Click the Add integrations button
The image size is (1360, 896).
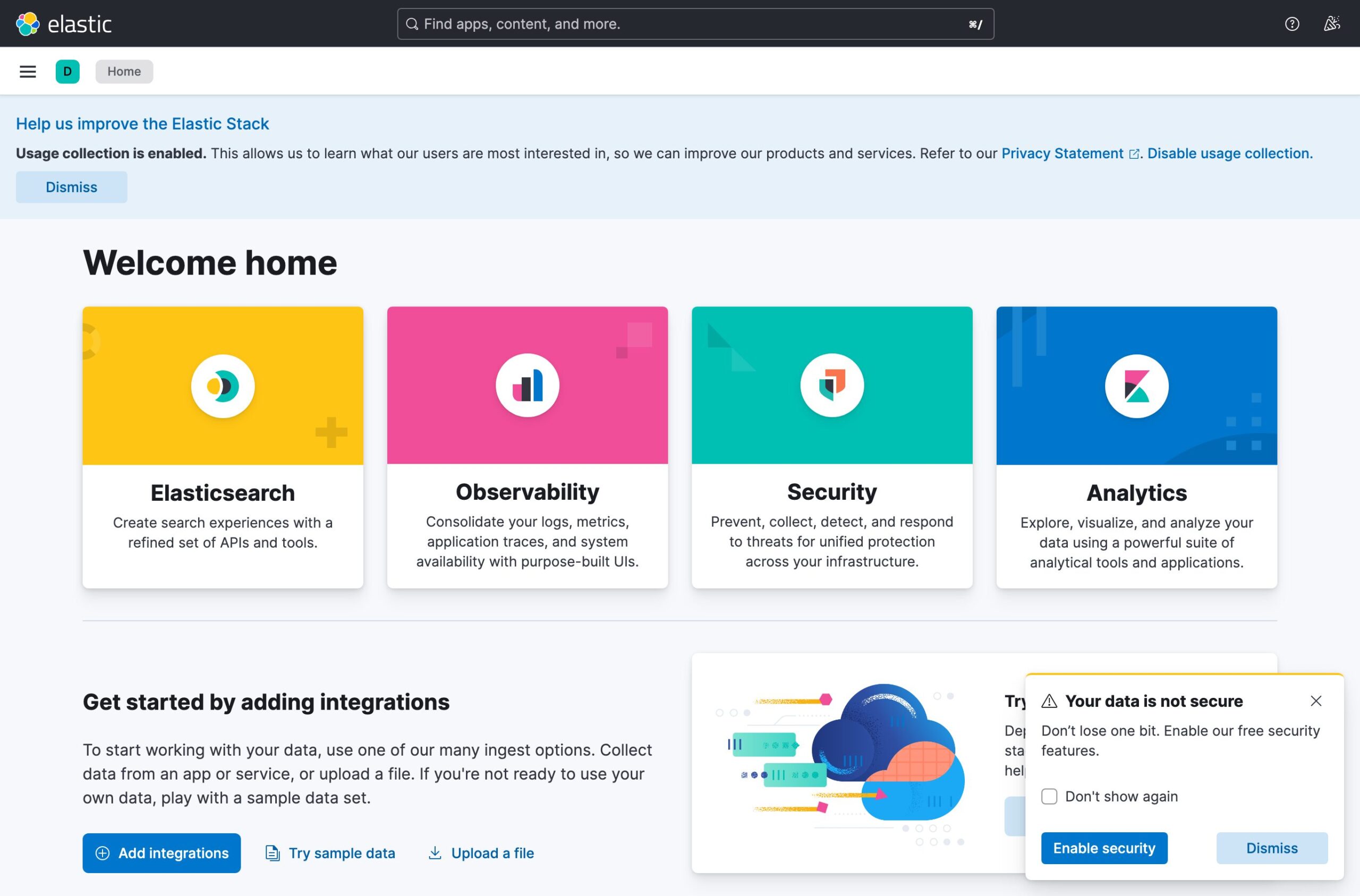[x=161, y=853]
